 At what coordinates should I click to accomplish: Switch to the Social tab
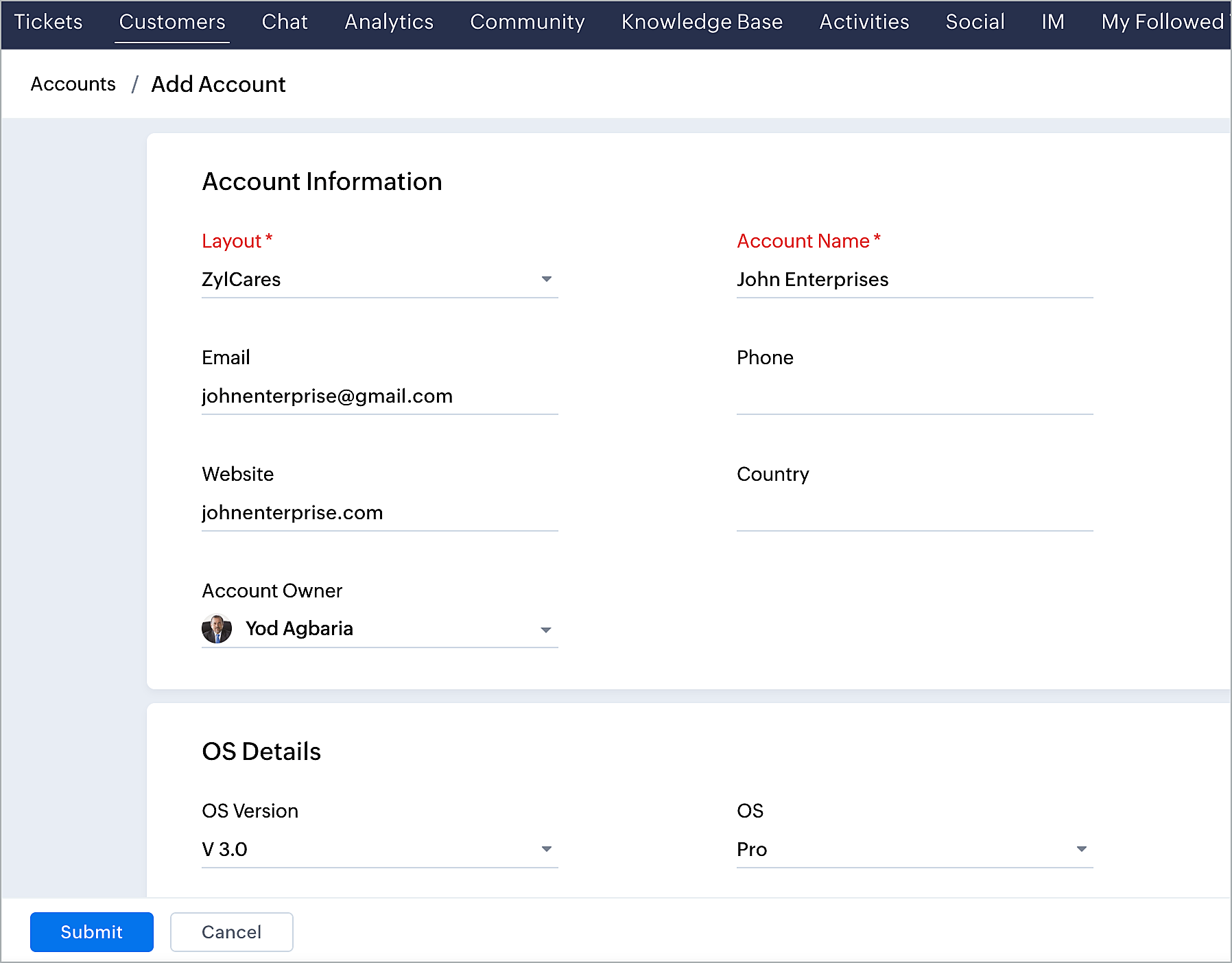click(x=975, y=22)
